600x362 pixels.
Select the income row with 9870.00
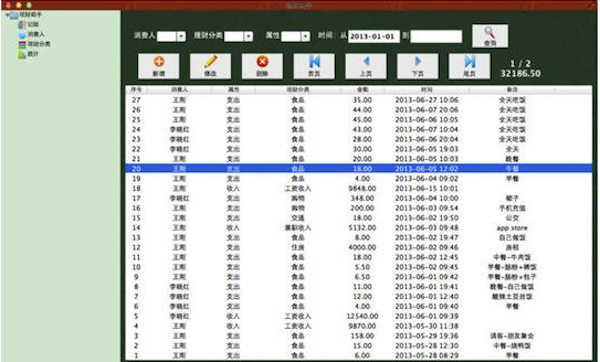tap(359, 326)
